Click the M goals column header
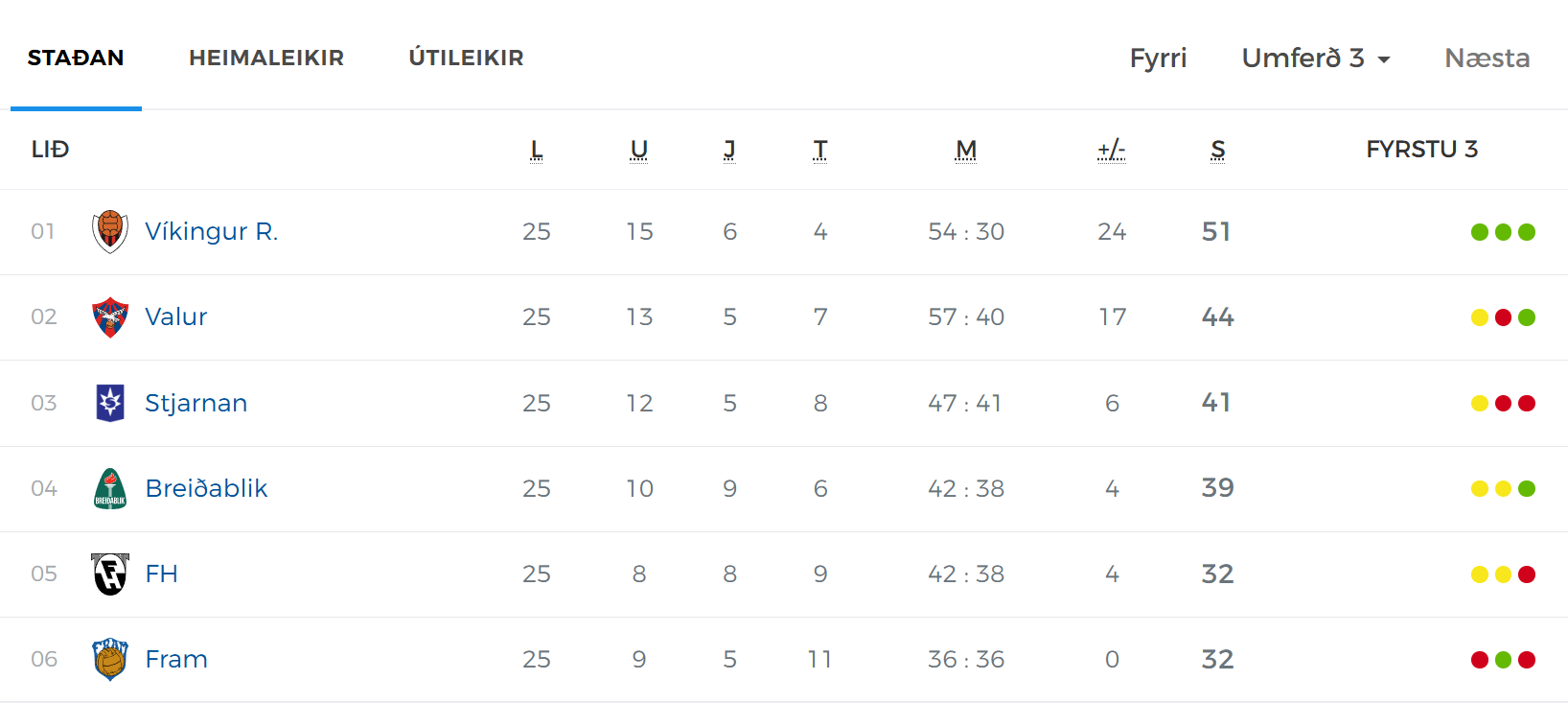The width and height of the screenshot is (1568, 703). point(966,150)
